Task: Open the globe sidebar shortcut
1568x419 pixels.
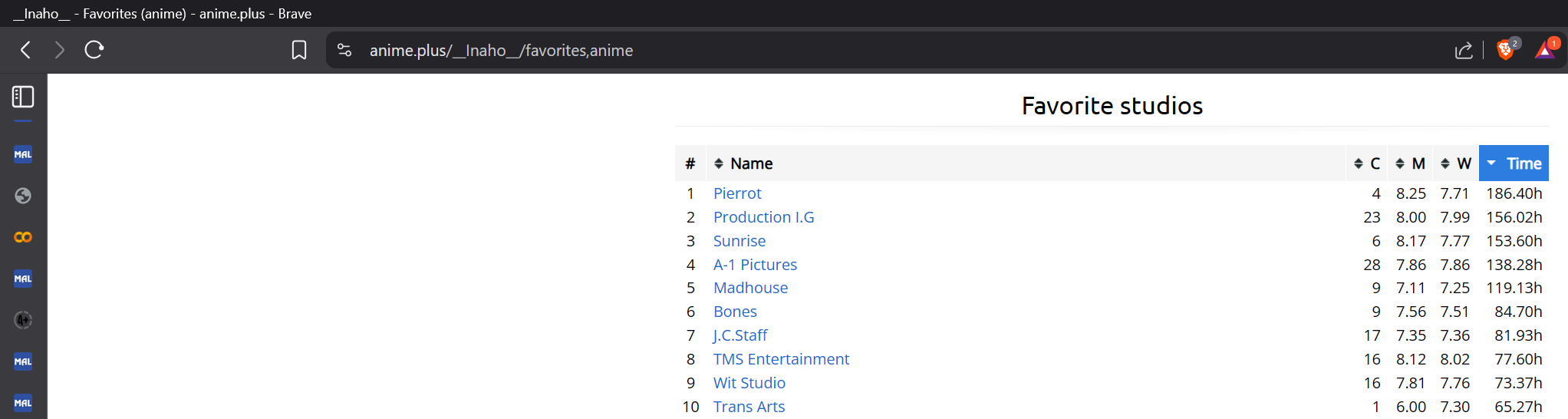Action: (x=23, y=196)
